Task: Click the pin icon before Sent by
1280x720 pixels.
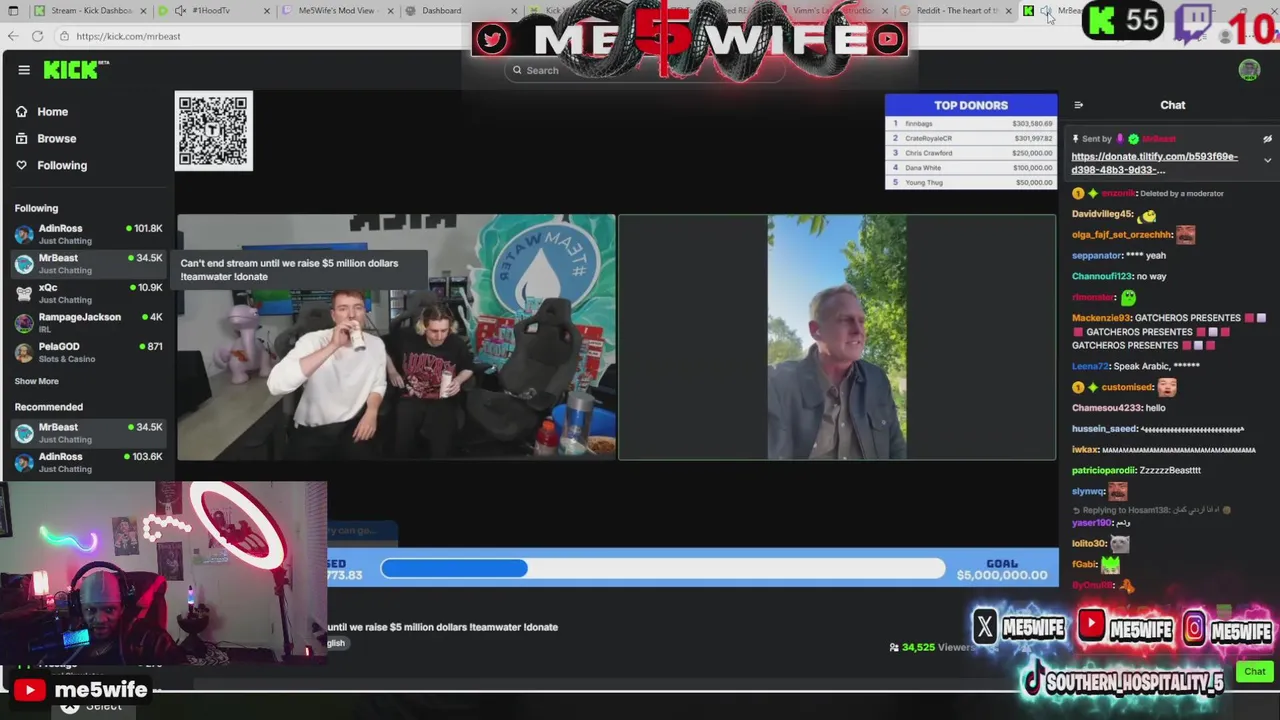Action: coord(1076,139)
